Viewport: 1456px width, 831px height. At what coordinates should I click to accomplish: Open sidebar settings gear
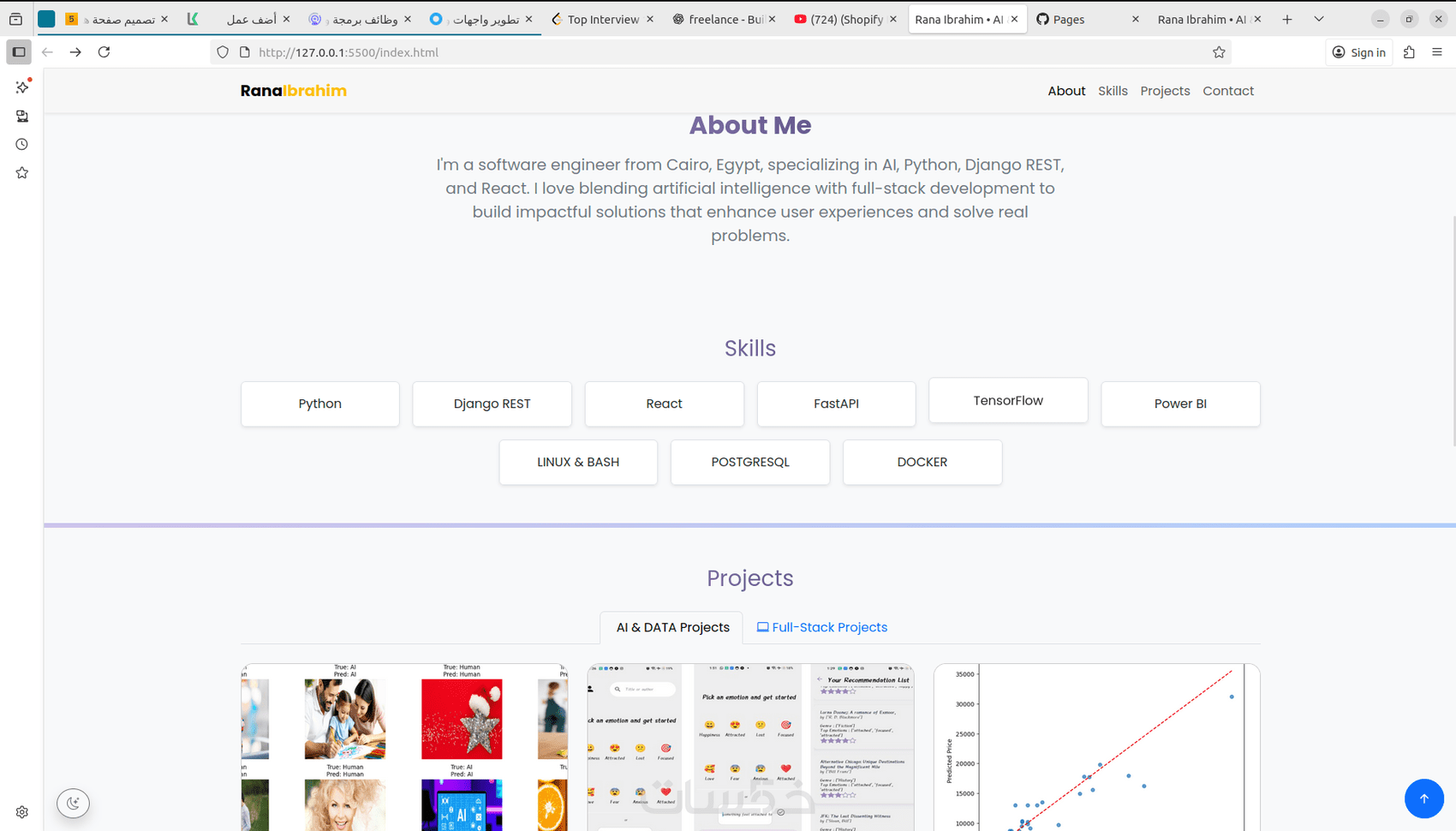coord(22,812)
